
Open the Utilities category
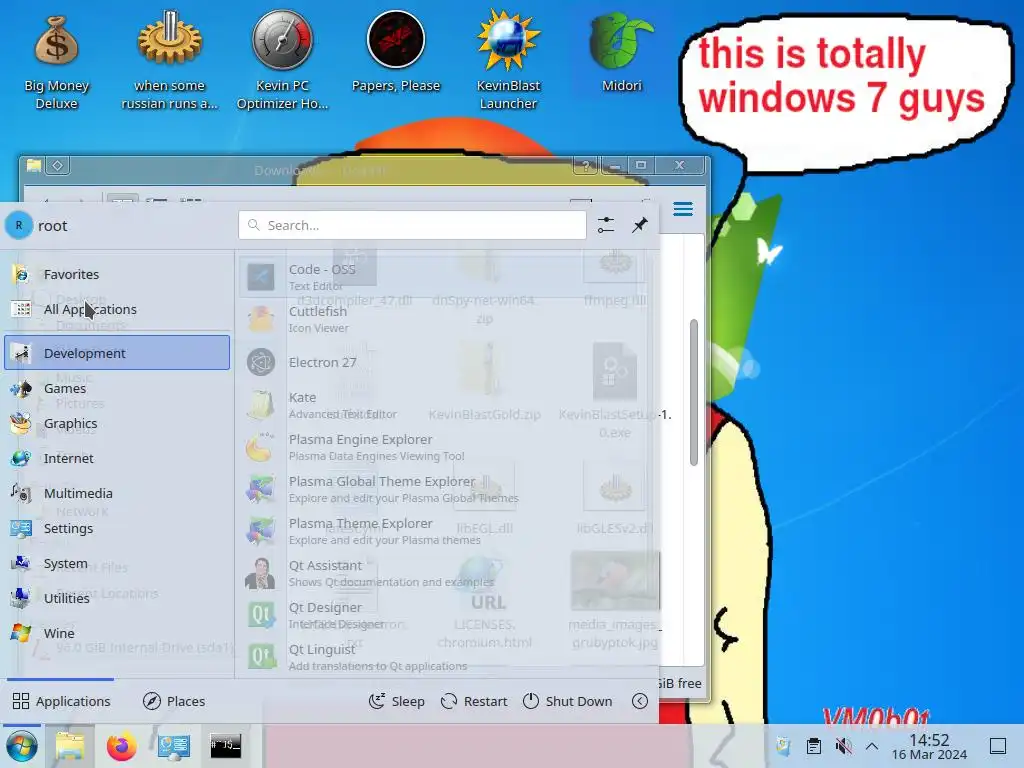coord(117,598)
